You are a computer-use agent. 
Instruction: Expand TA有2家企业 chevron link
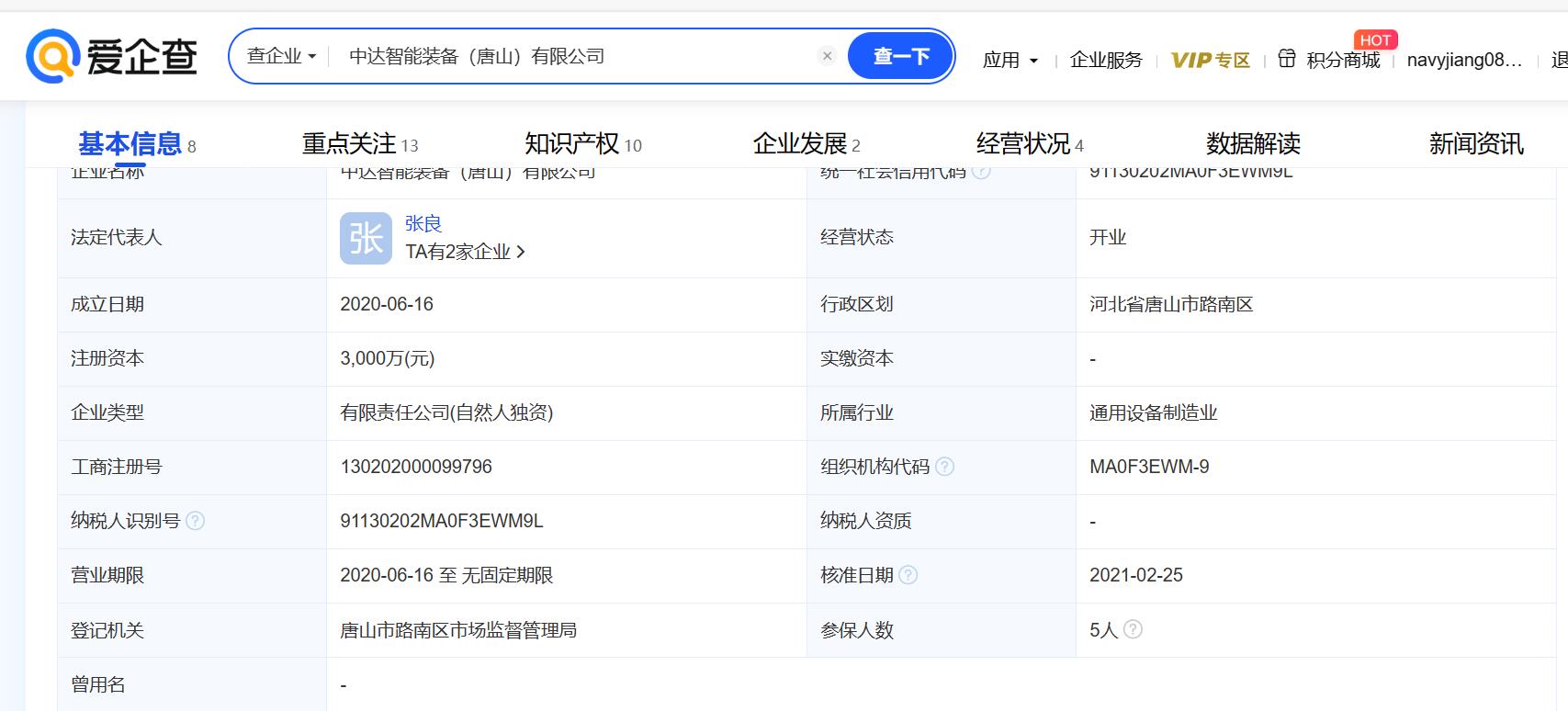click(465, 252)
